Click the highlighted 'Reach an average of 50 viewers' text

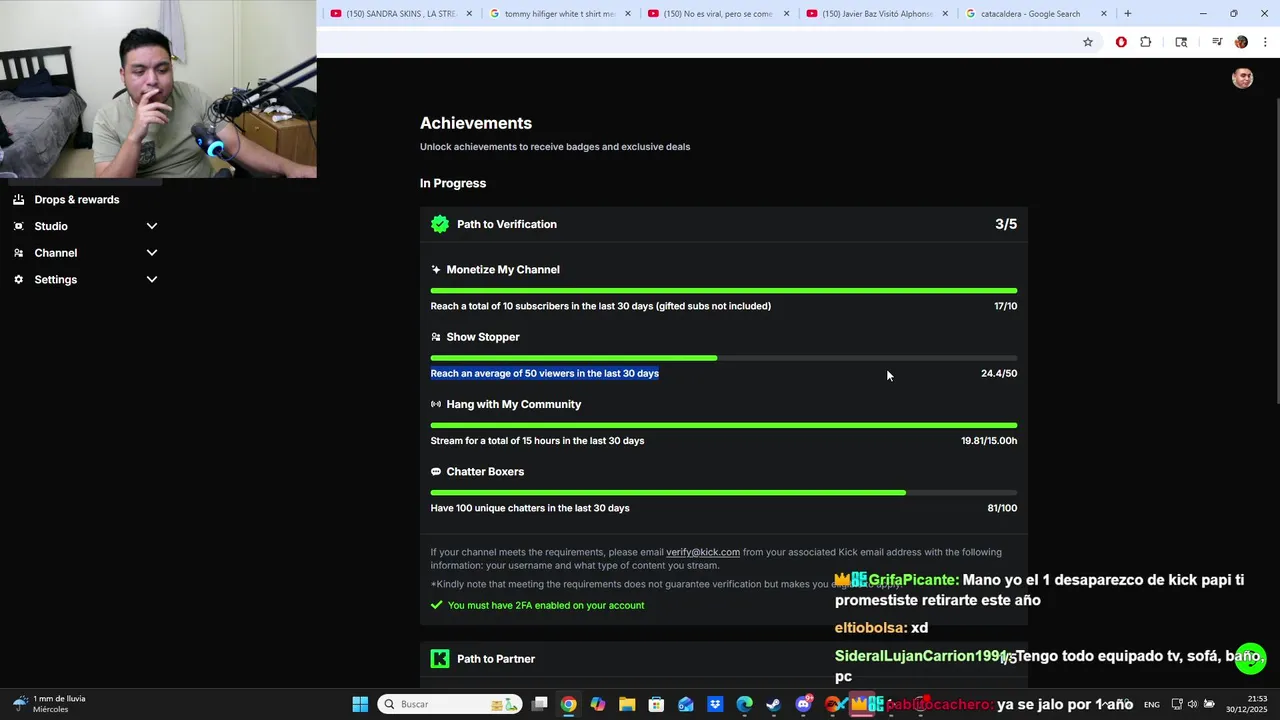(x=545, y=373)
